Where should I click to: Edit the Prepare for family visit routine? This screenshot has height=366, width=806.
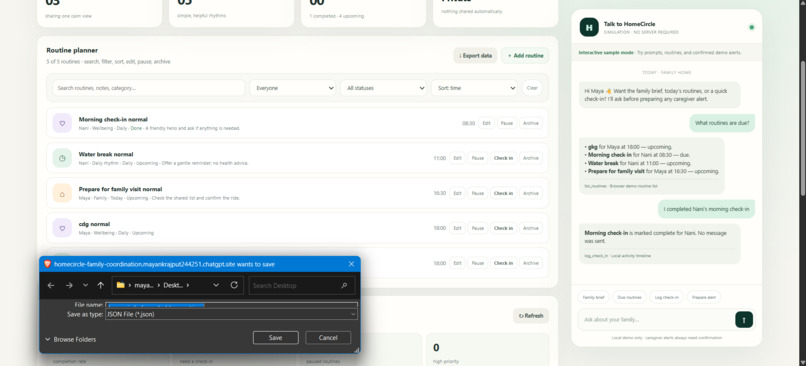pos(457,193)
